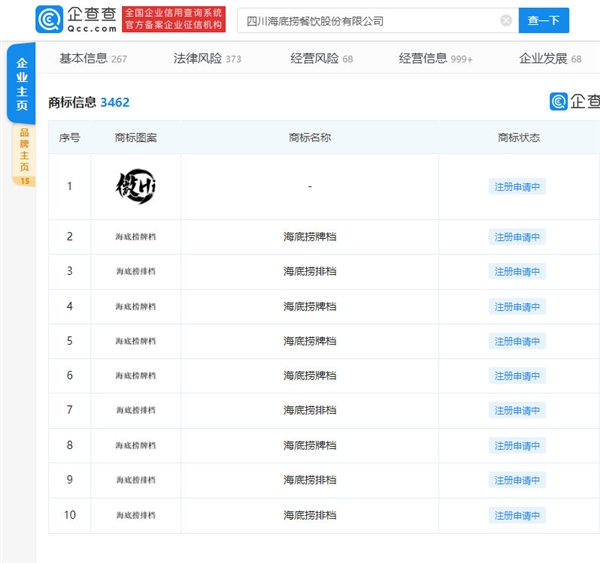The width and height of the screenshot is (600, 563).
Task: Open trademark thumbnail in row 2
Action: point(136,237)
